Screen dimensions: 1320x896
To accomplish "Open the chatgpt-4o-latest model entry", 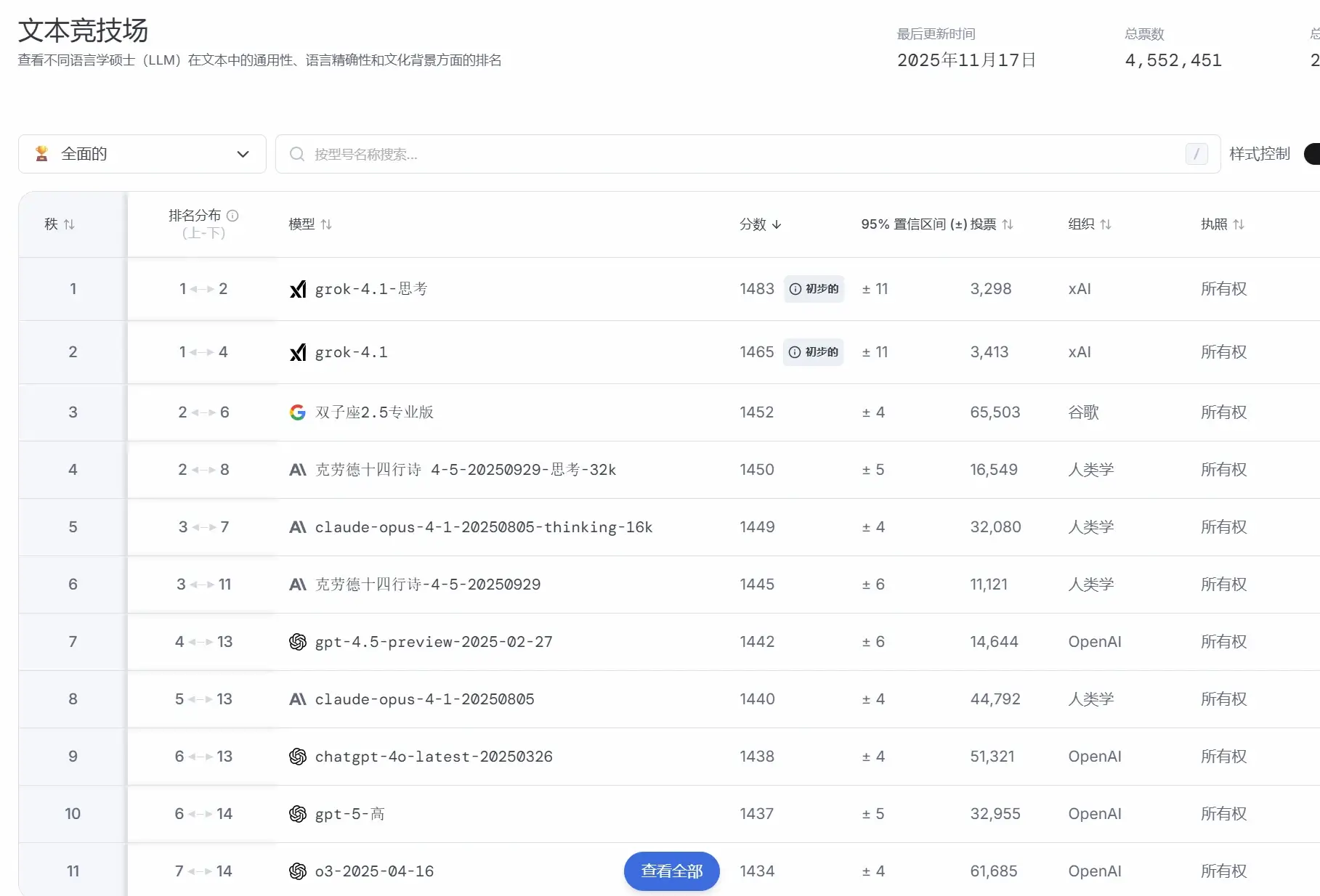I will [x=433, y=756].
